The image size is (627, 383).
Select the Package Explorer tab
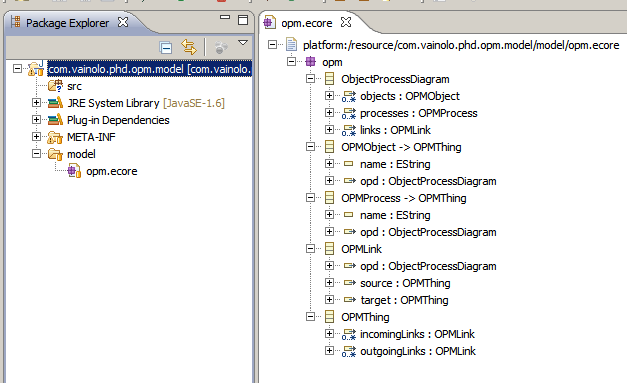click(x=68, y=23)
